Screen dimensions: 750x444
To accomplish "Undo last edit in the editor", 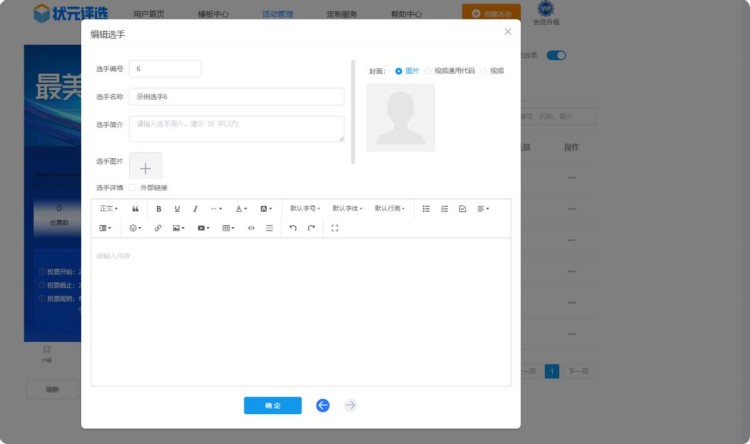I will 293,228.
